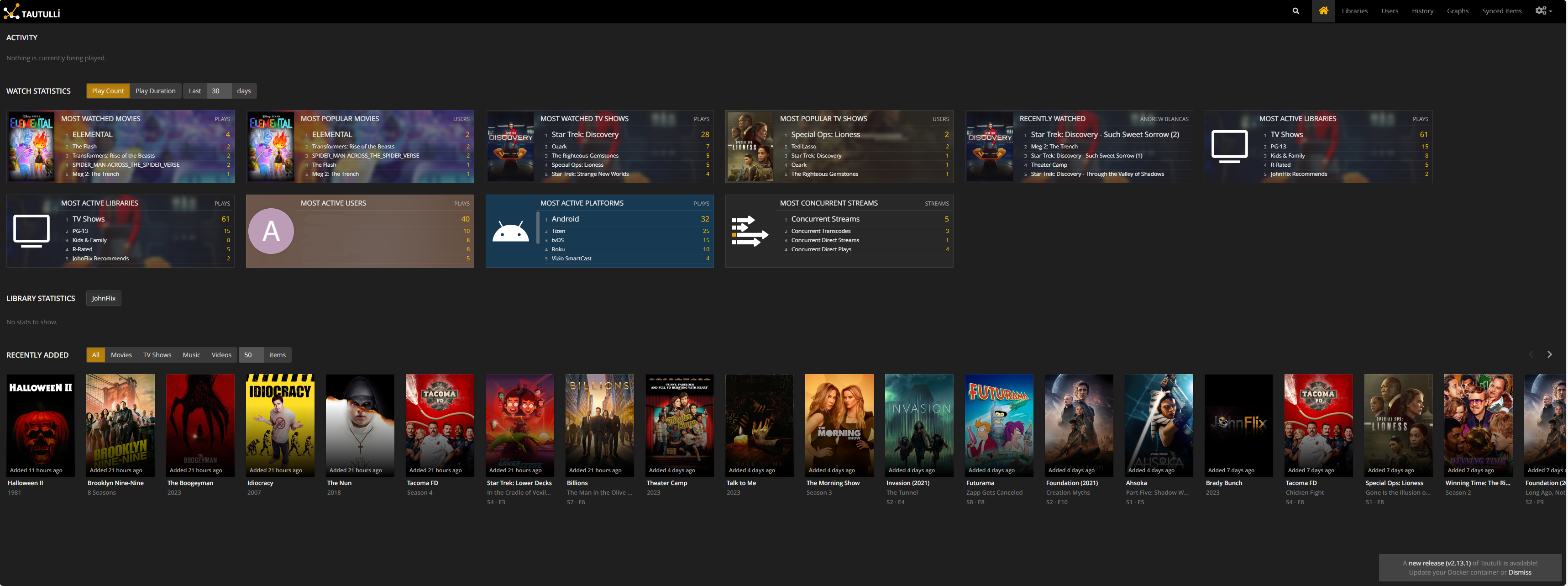The height and width of the screenshot is (586, 1568).
Task: Open the Invasion (2021) poster
Action: [x=919, y=425]
